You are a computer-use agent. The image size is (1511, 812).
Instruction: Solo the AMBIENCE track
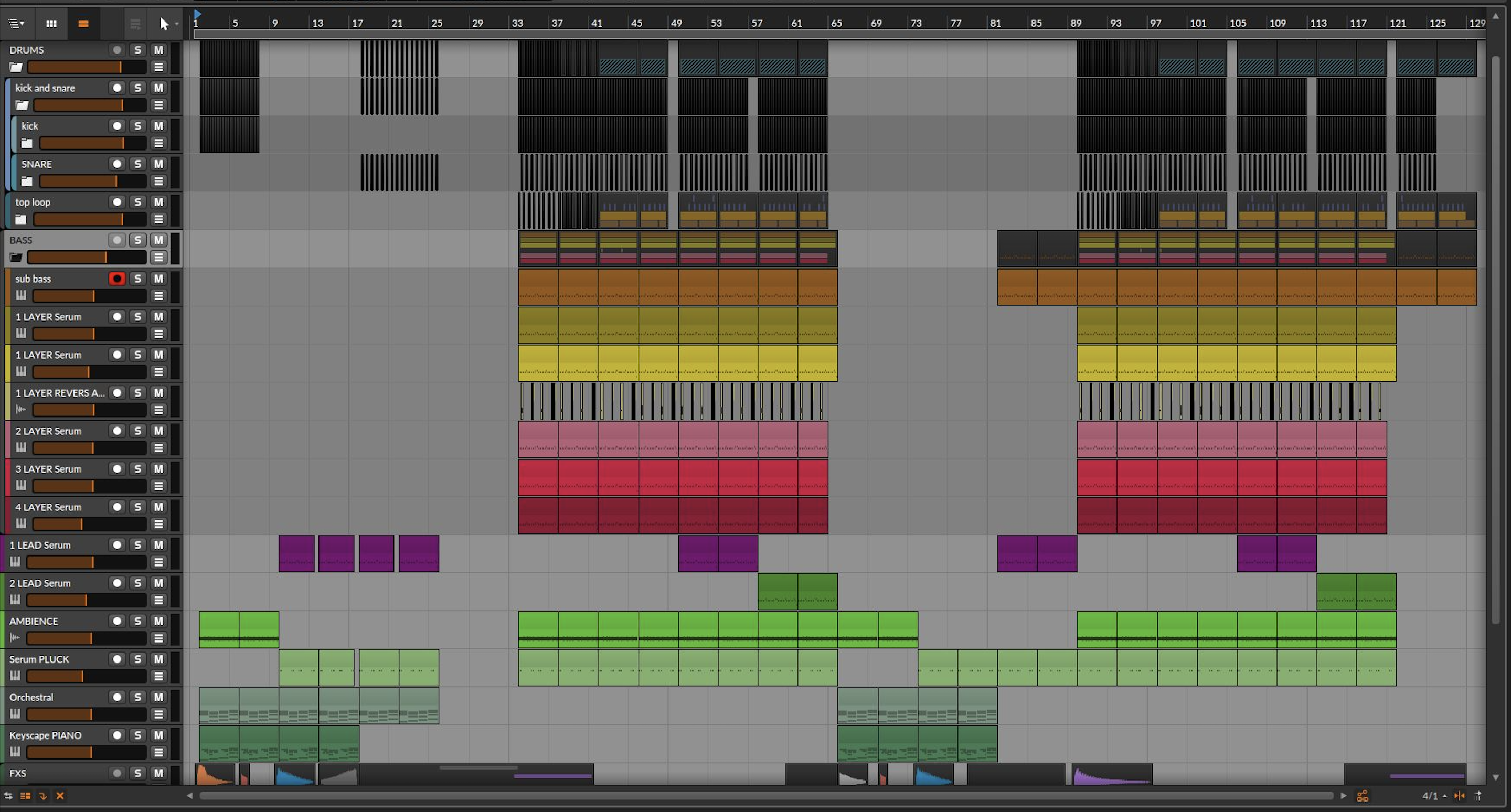click(138, 621)
